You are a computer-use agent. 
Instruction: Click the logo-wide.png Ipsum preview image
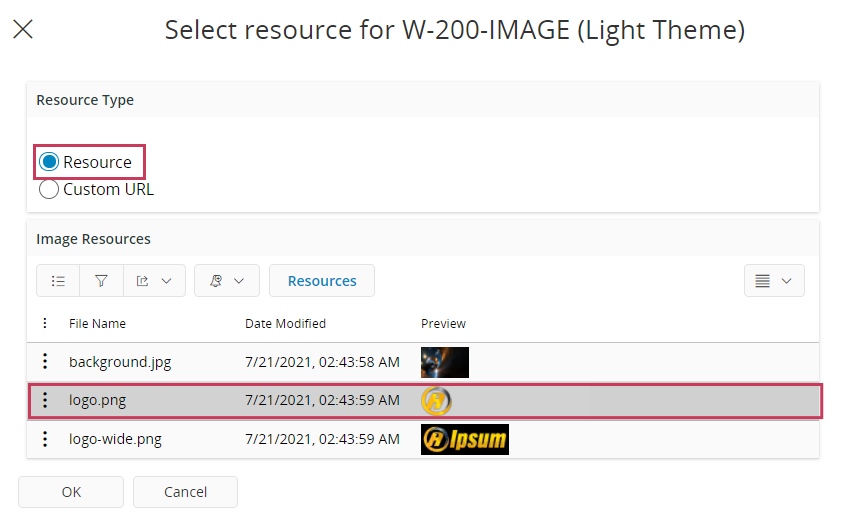464,439
